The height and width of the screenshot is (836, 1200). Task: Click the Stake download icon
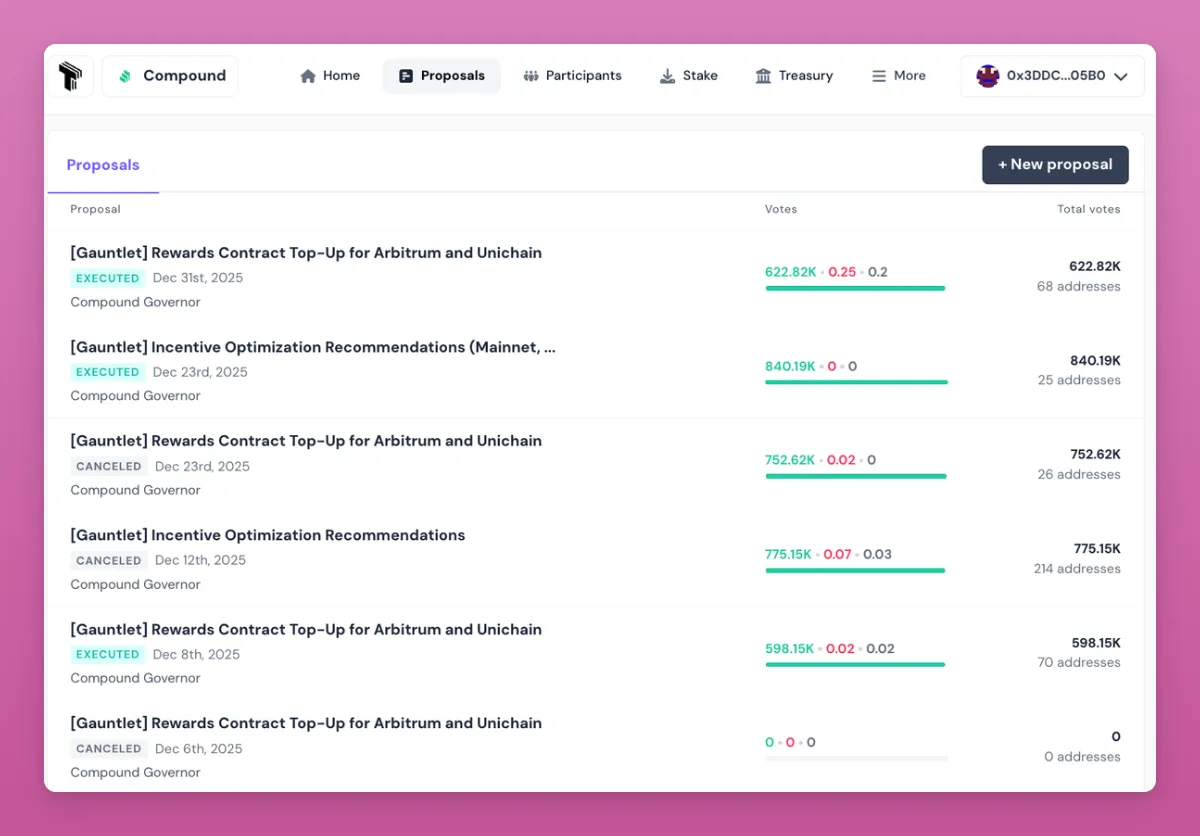tap(667, 76)
